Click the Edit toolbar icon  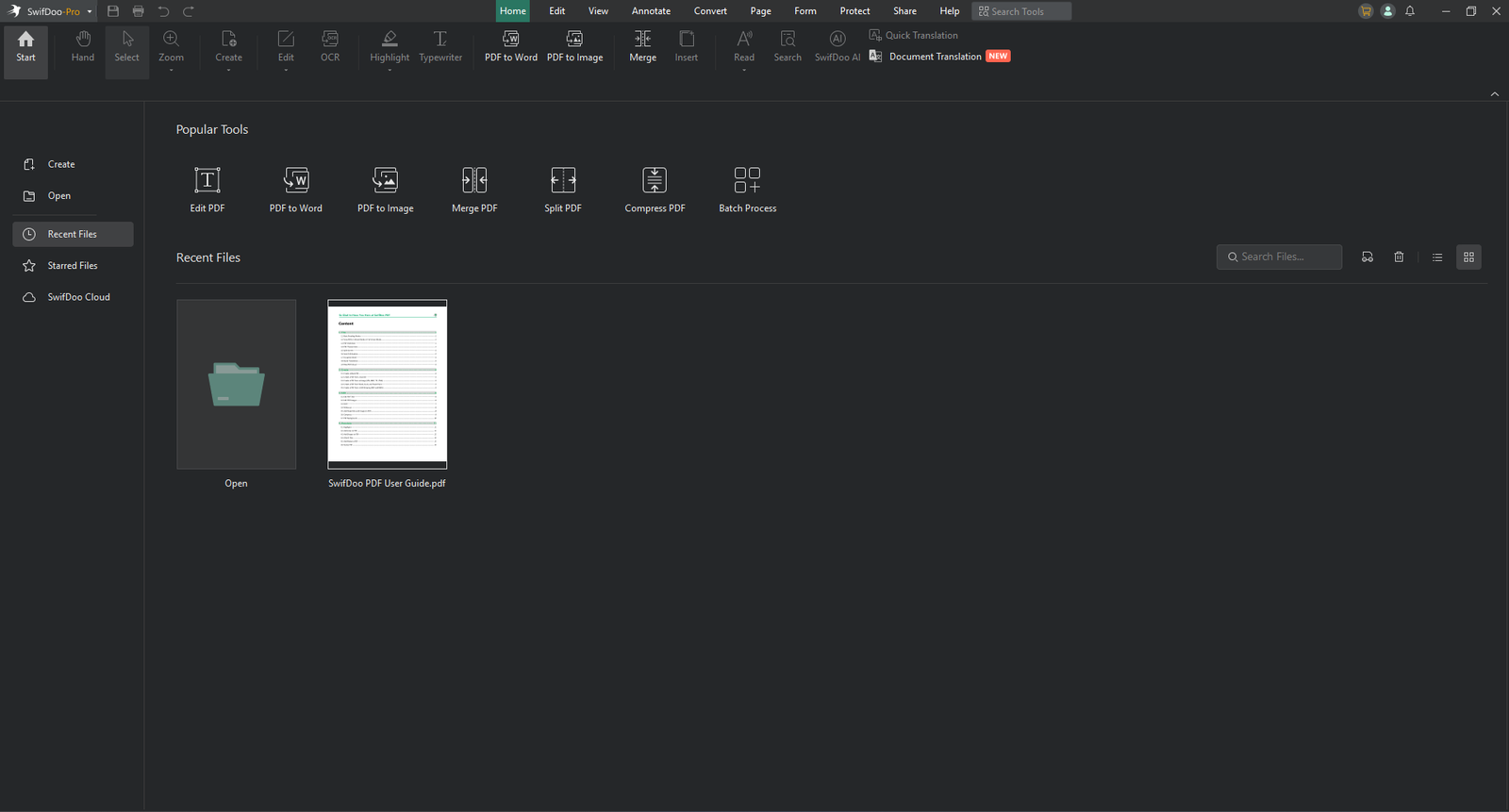pyautogui.click(x=286, y=40)
